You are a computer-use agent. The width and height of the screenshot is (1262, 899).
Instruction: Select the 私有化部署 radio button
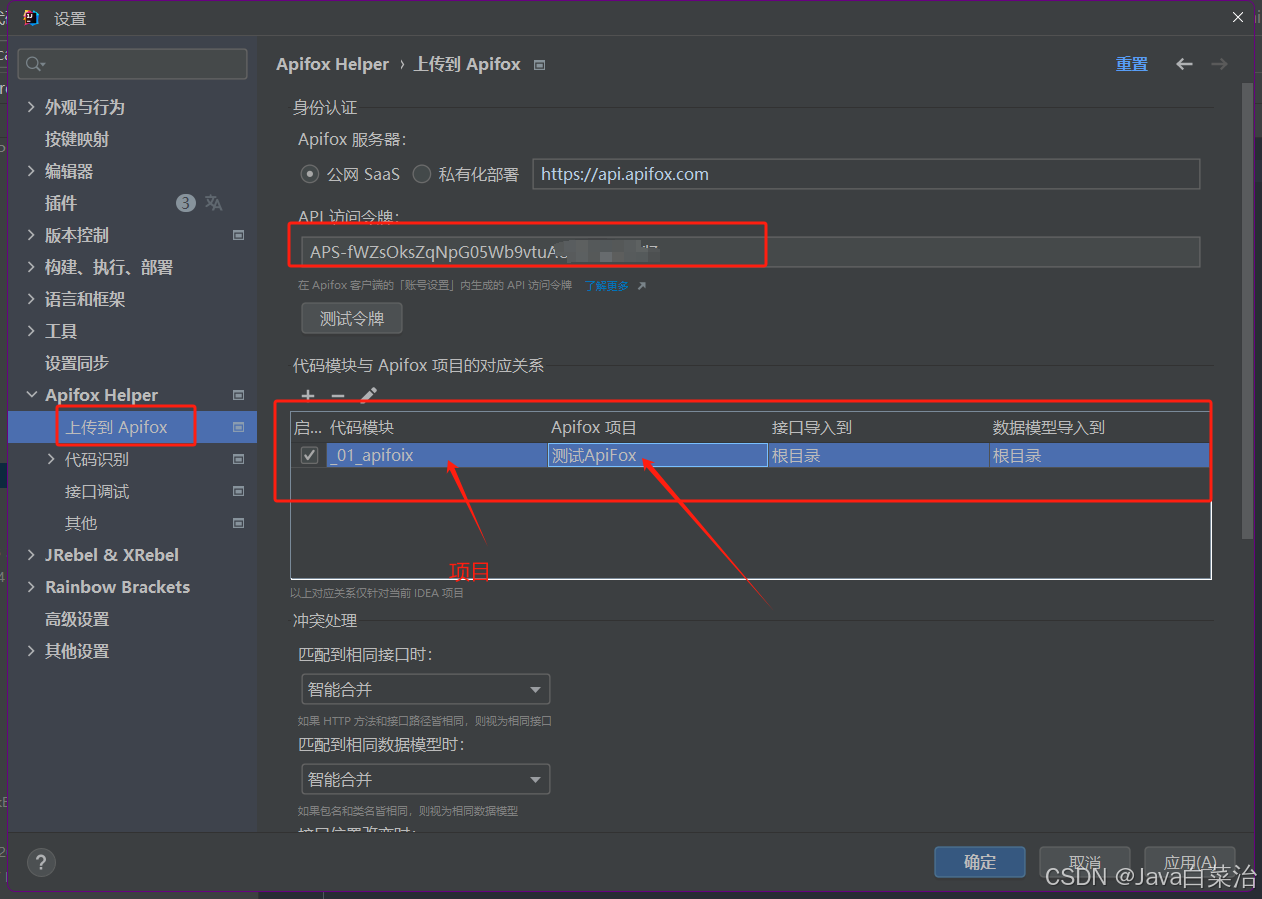click(x=422, y=174)
